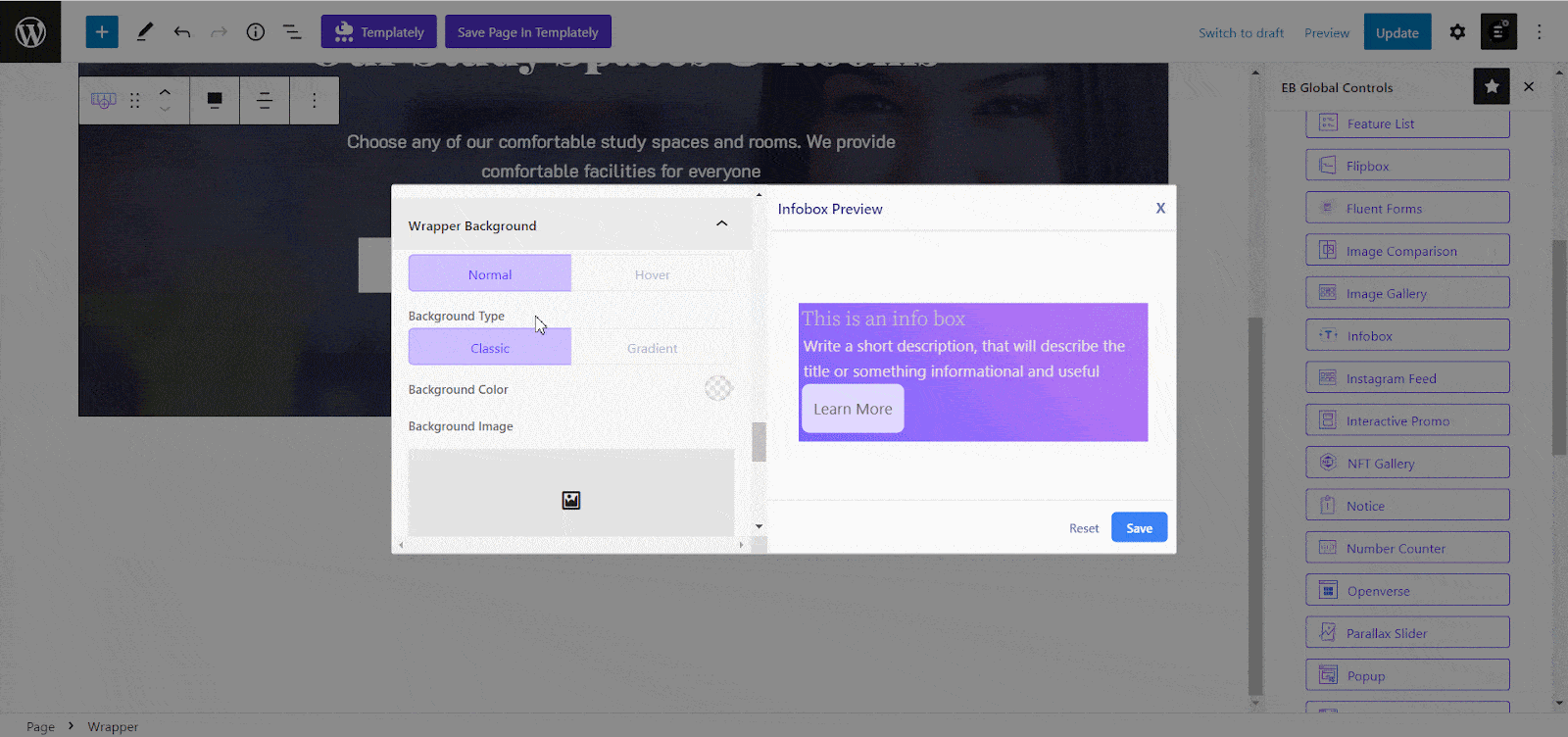Image resolution: width=1568 pixels, height=737 pixels.
Task: Select Interactive Promo in global controls
Action: pos(1407,420)
